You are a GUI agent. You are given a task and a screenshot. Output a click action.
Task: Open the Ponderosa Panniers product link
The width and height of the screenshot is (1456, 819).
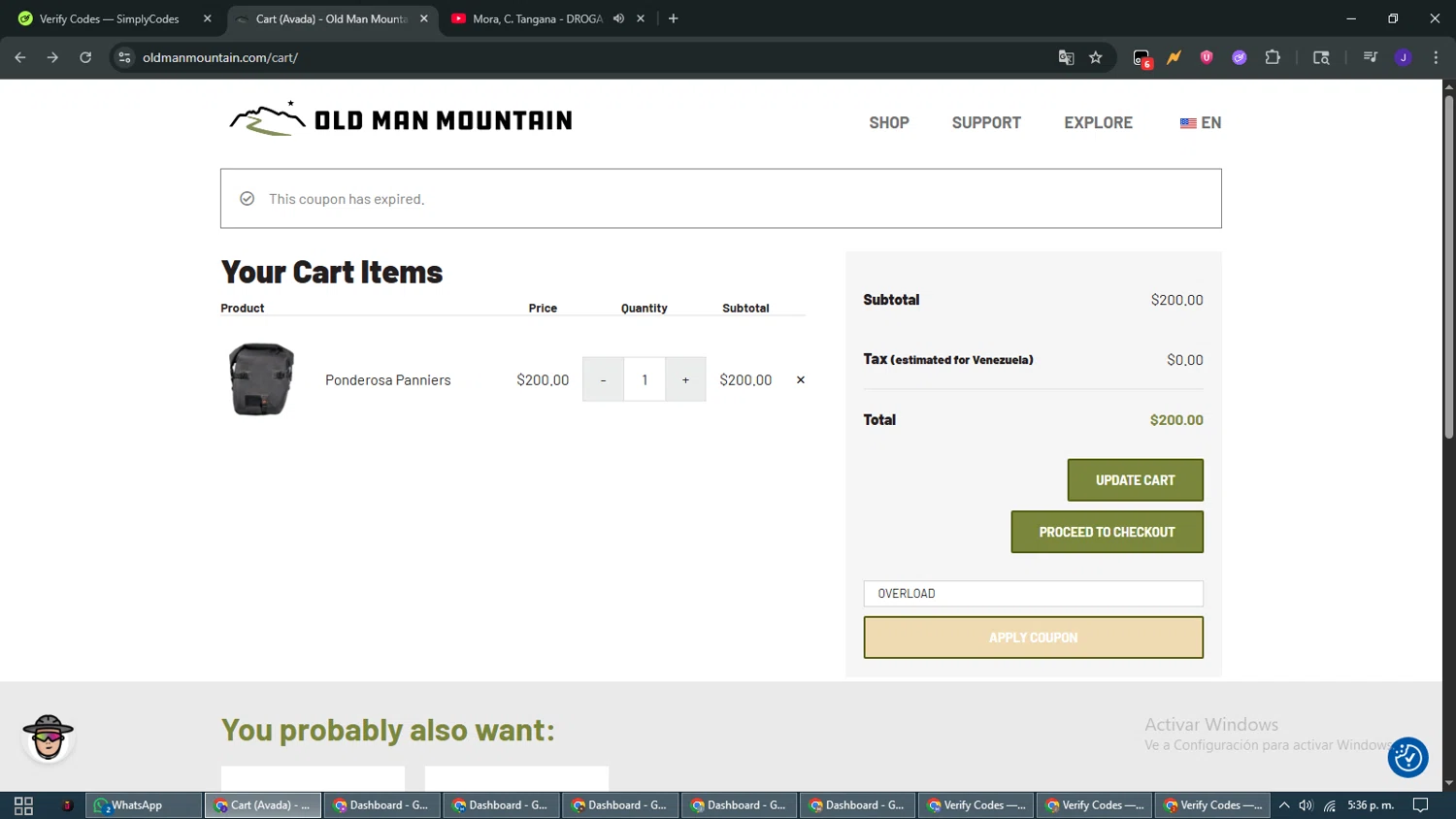tap(388, 380)
